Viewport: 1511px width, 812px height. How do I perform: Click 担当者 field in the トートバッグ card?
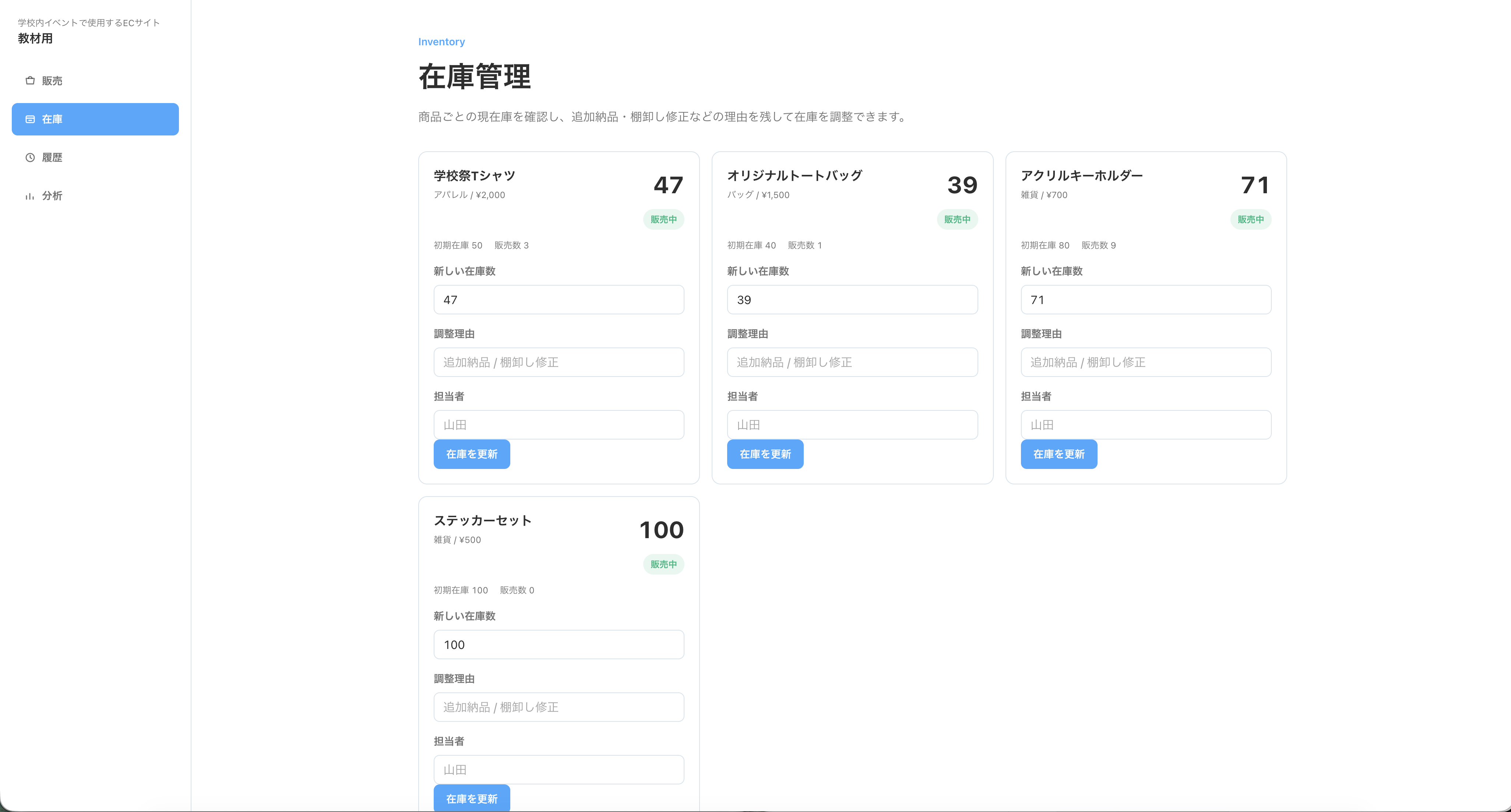[852, 424]
